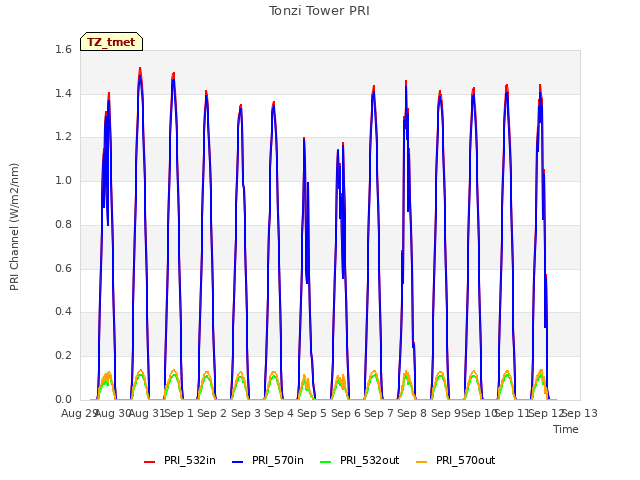
Task: Click the 0.8 y-axis tick label
Action: (x=63, y=224)
